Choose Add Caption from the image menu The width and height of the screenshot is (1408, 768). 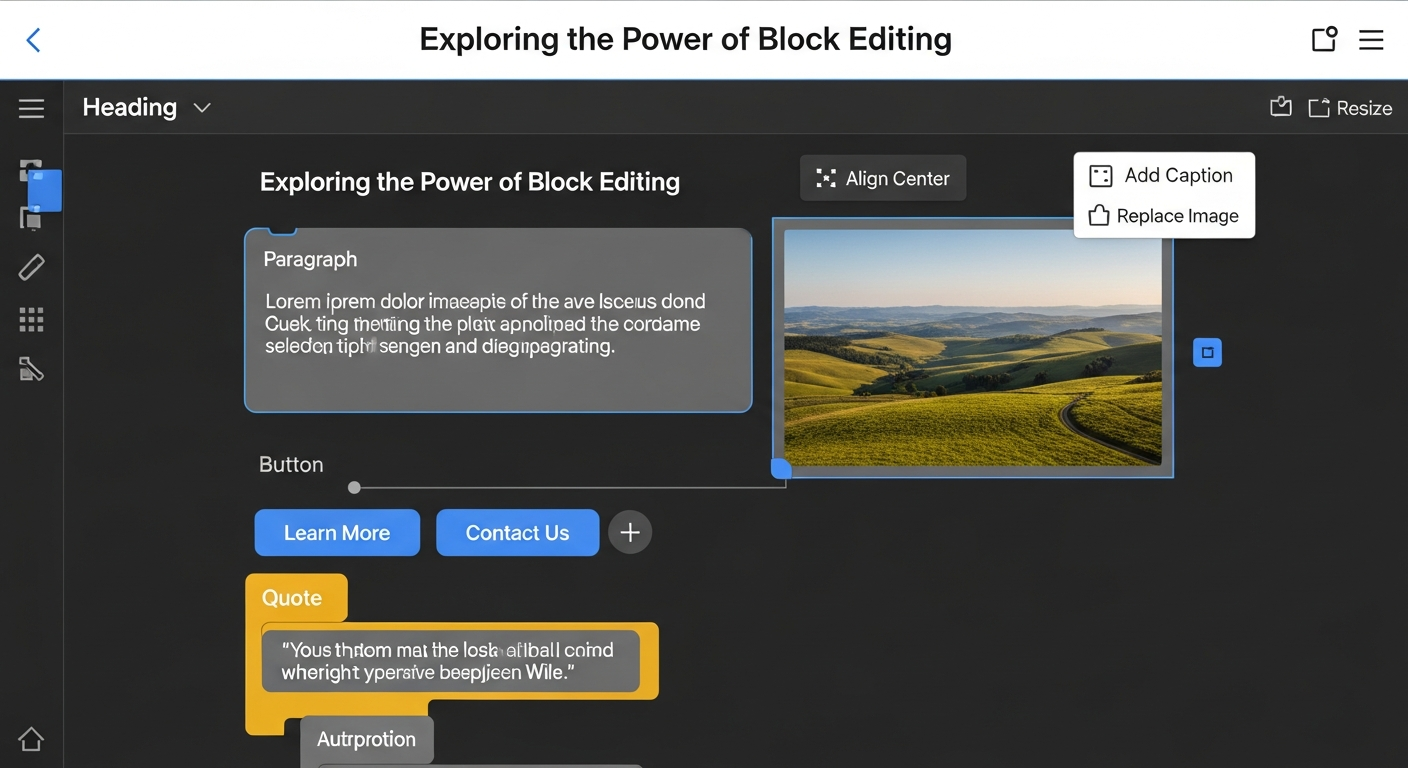coord(1164,176)
